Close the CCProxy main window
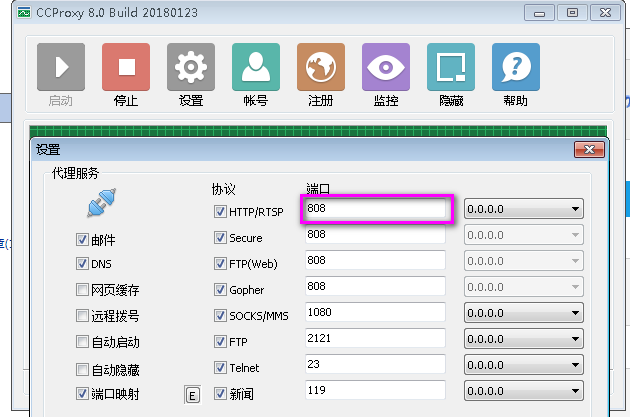Viewport: 630px width, 417px height. (605, 13)
